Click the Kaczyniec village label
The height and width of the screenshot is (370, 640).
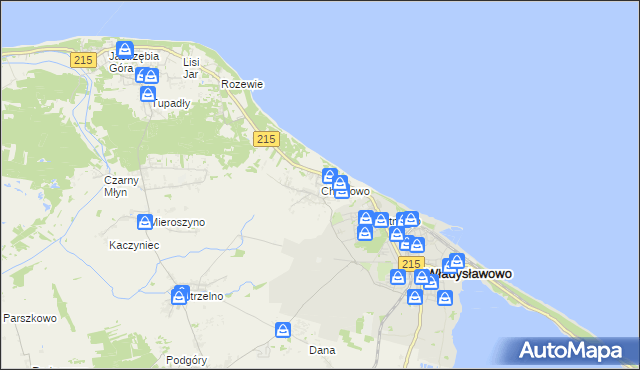pos(134,245)
